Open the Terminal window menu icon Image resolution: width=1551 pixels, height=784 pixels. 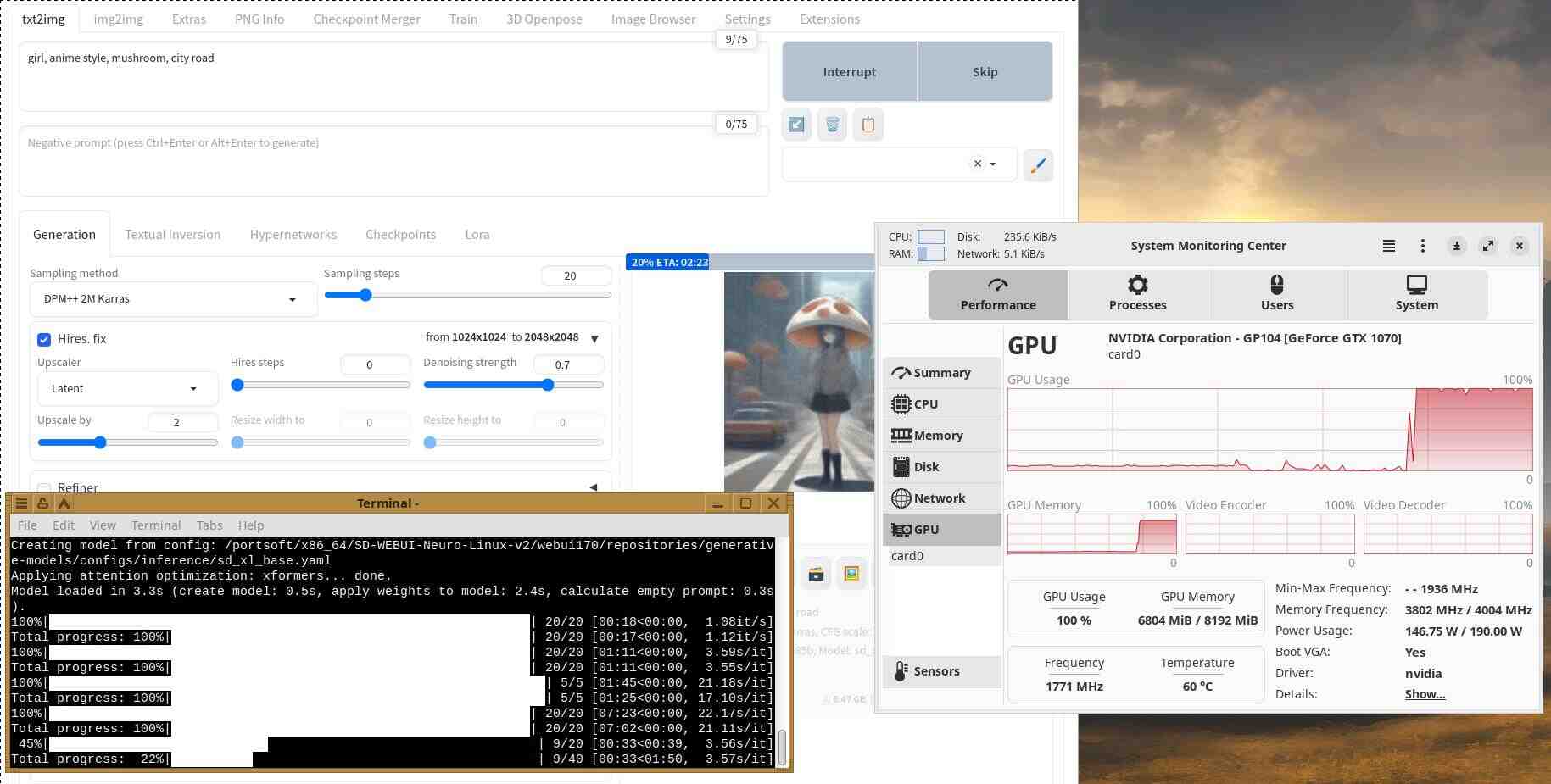click(x=22, y=503)
